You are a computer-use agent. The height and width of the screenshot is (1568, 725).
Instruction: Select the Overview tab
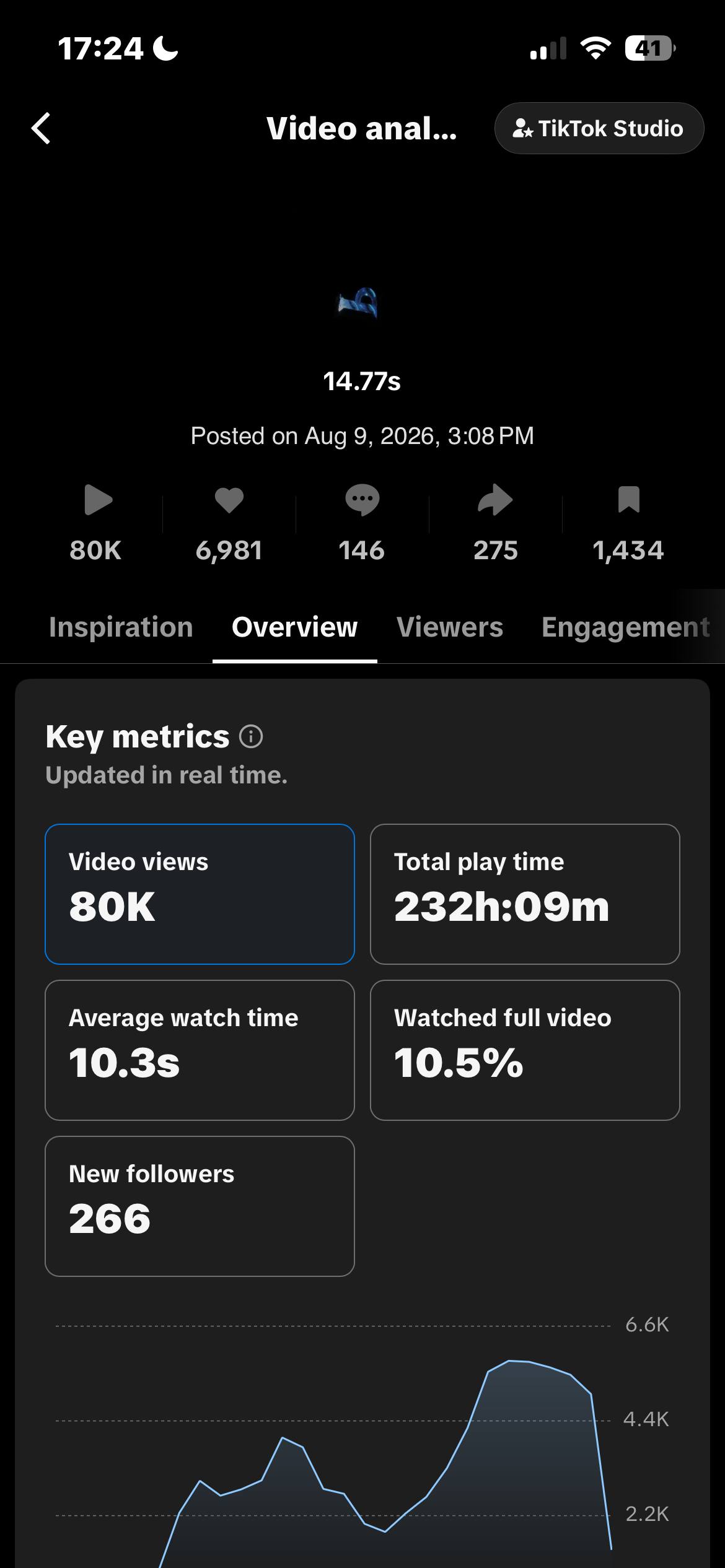(294, 627)
